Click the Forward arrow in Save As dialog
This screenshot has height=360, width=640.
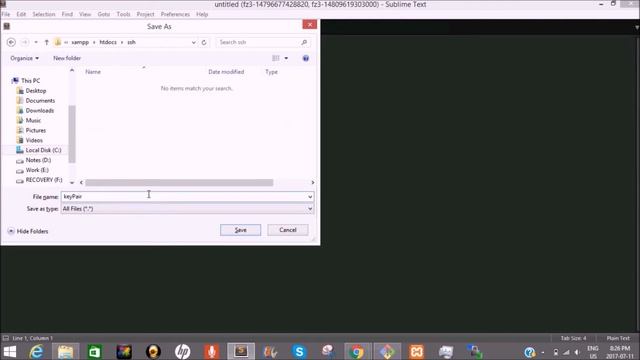click(x=24, y=42)
